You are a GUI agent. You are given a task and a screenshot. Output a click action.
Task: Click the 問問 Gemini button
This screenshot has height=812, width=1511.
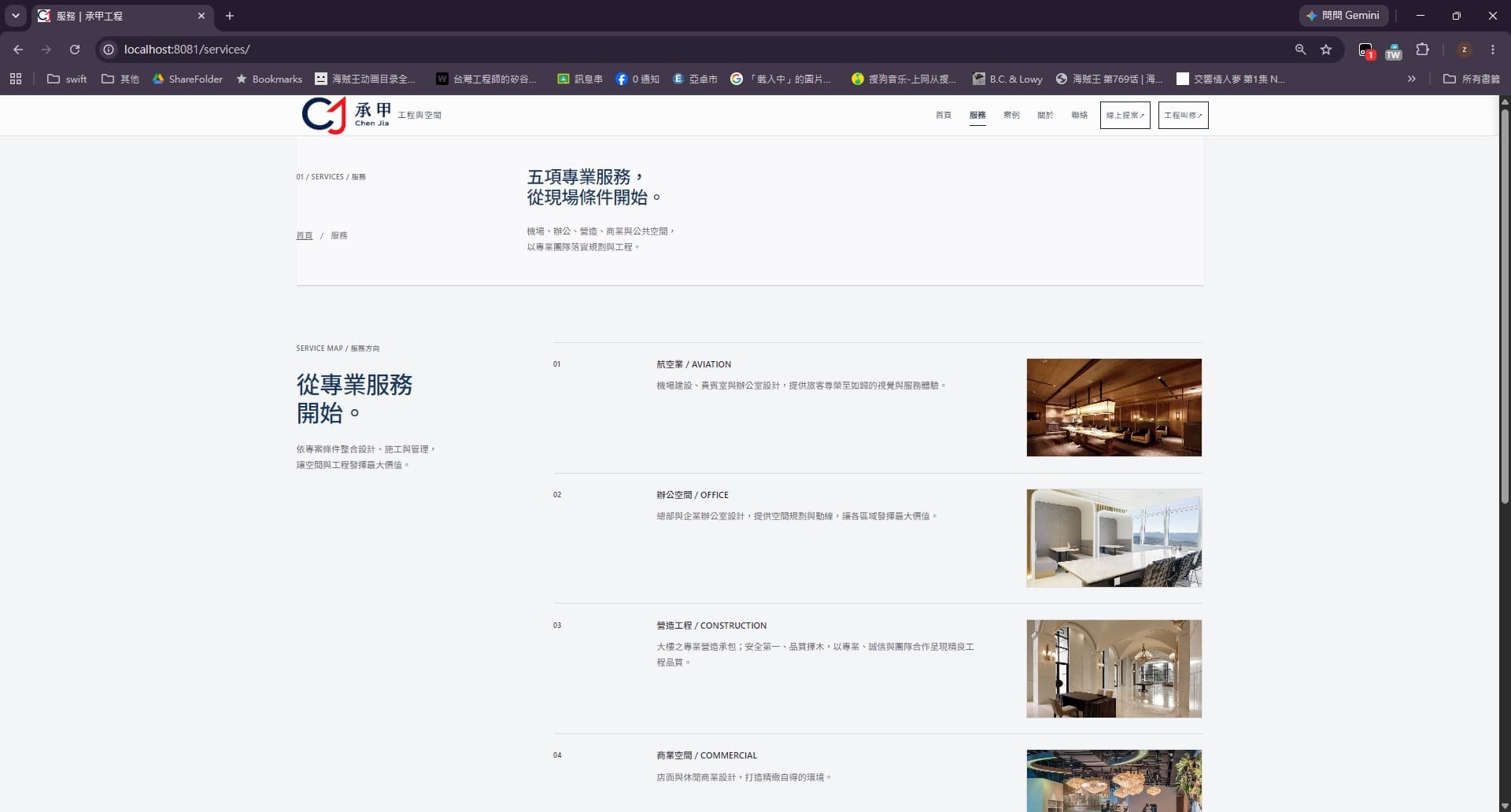tap(1343, 16)
